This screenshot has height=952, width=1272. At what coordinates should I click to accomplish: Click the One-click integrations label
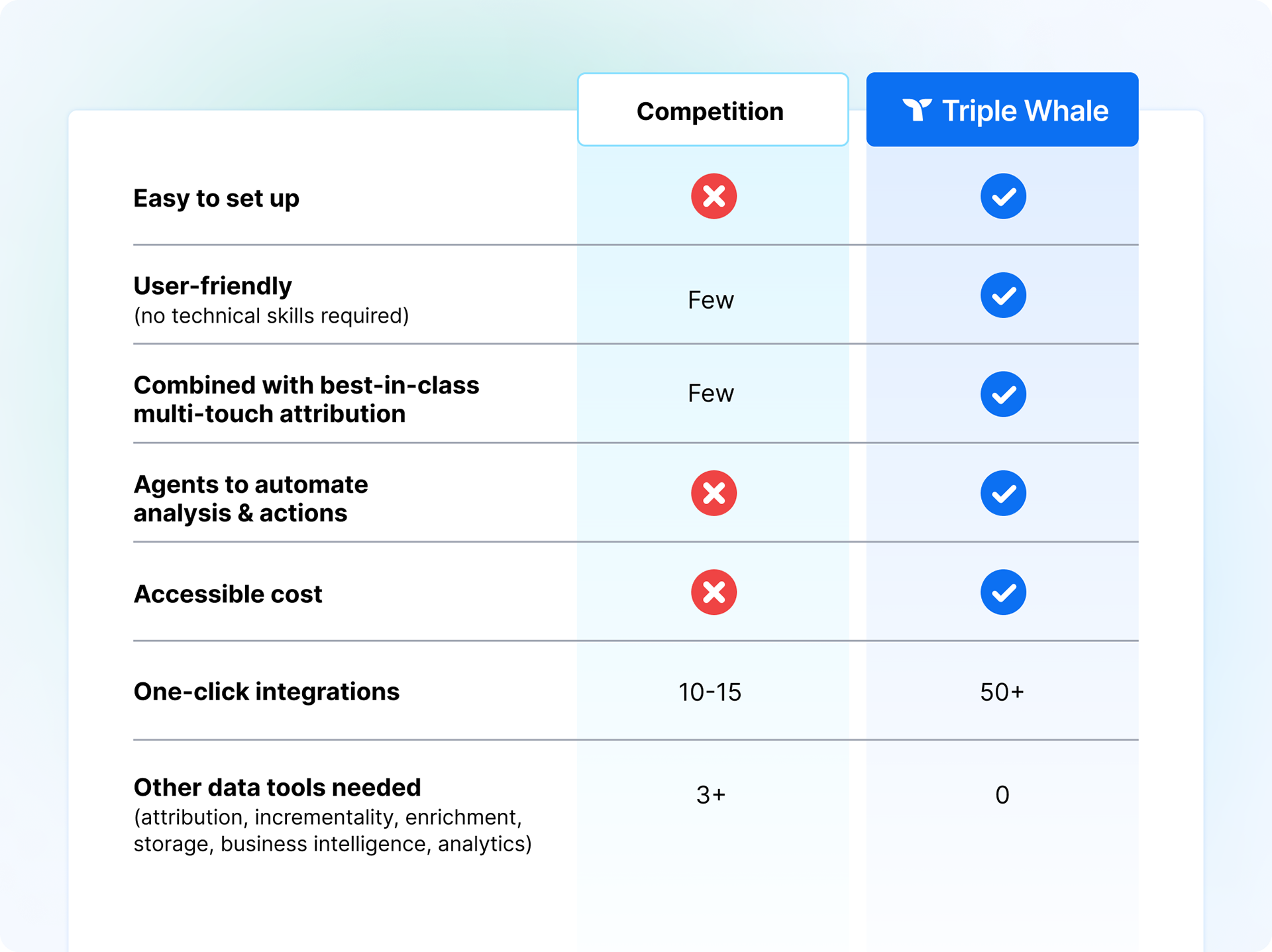[266, 692]
